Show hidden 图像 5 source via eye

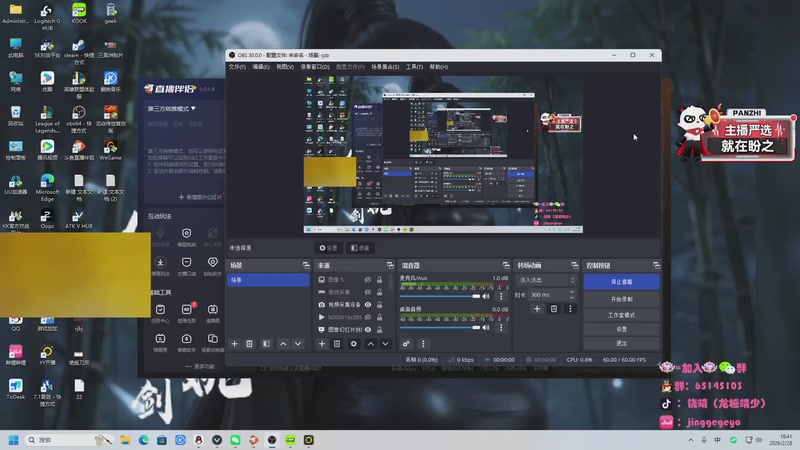click(368, 280)
